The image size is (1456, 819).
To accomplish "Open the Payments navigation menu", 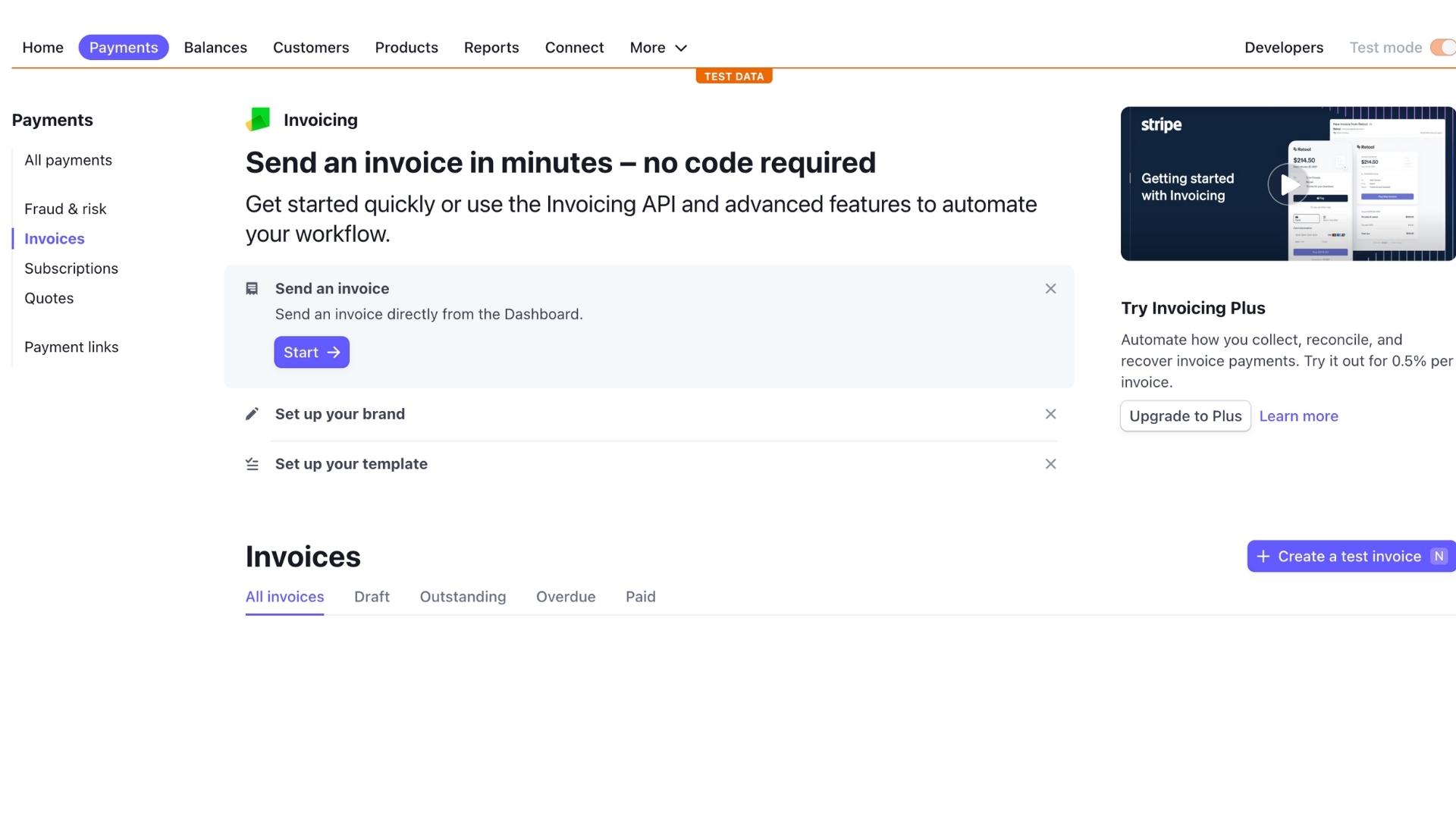I will point(123,47).
